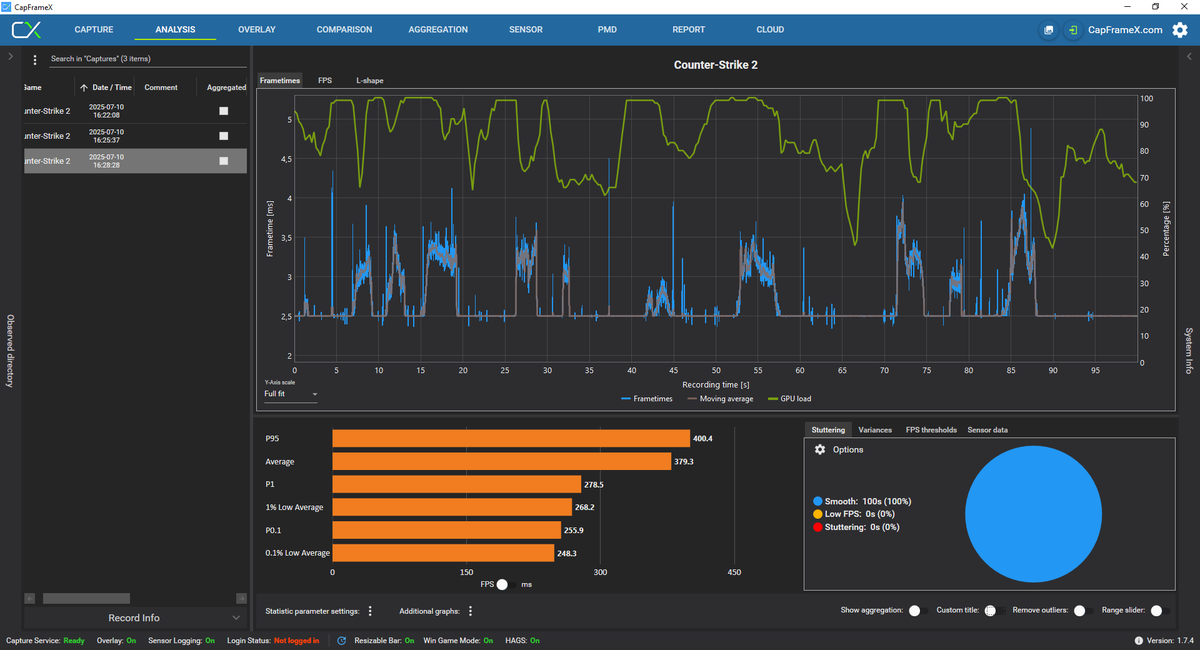Switch to the SENSOR tab
The height and width of the screenshot is (650, 1200).
click(x=526, y=30)
